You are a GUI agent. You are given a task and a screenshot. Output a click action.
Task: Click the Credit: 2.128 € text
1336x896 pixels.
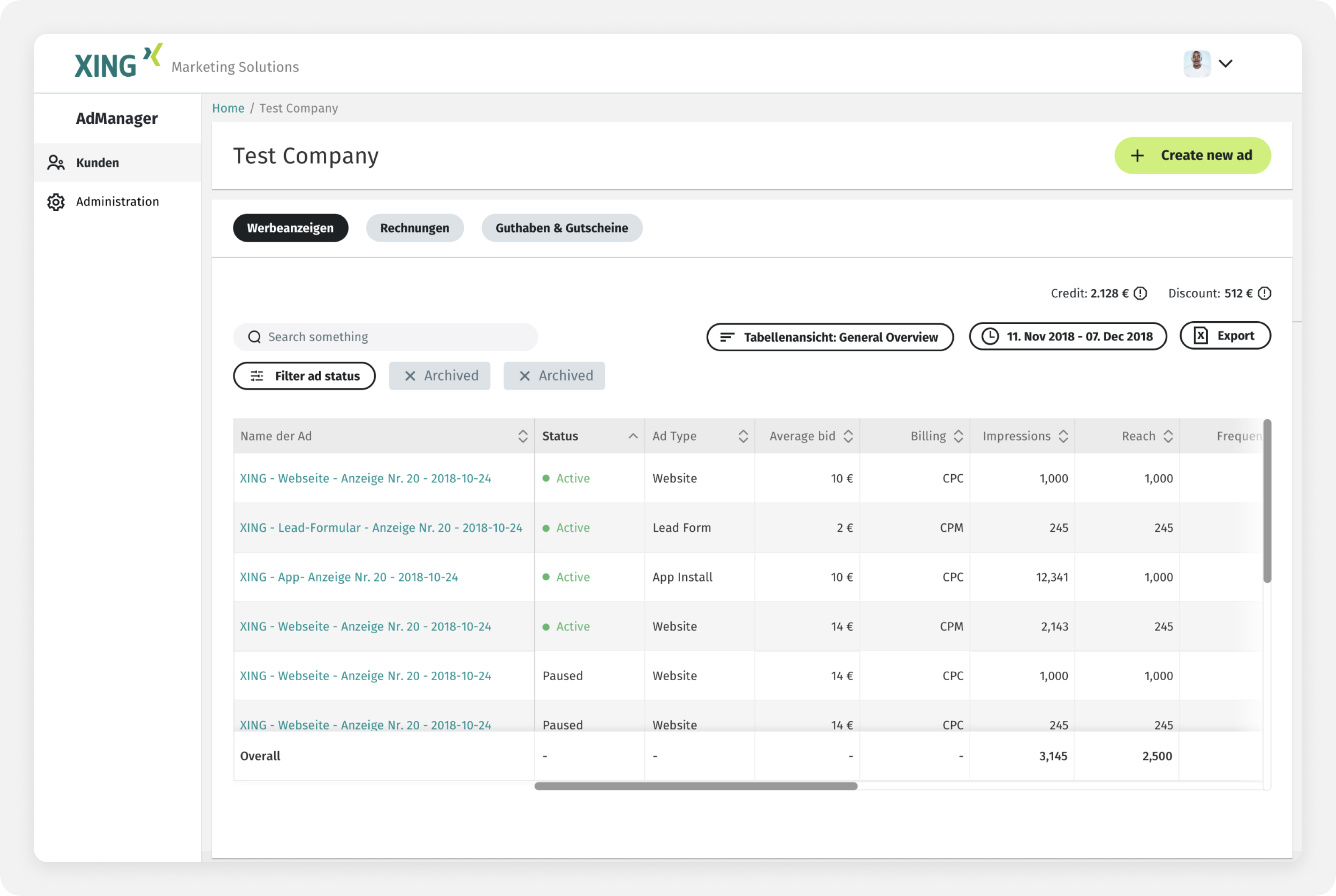click(1089, 293)
